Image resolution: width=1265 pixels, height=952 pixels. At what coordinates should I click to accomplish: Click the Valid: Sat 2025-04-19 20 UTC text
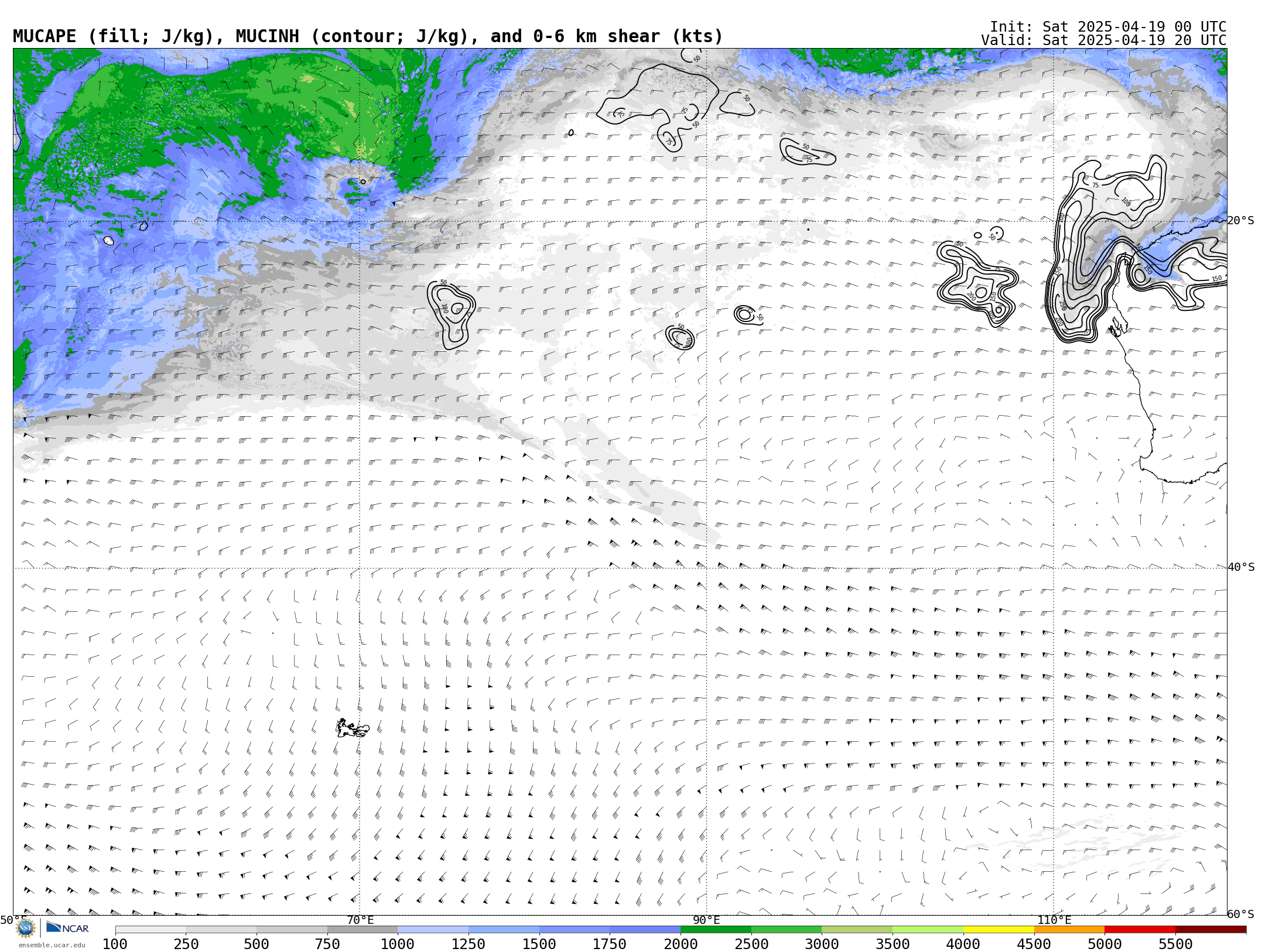pyautogui.click(x=1104, y=40)
